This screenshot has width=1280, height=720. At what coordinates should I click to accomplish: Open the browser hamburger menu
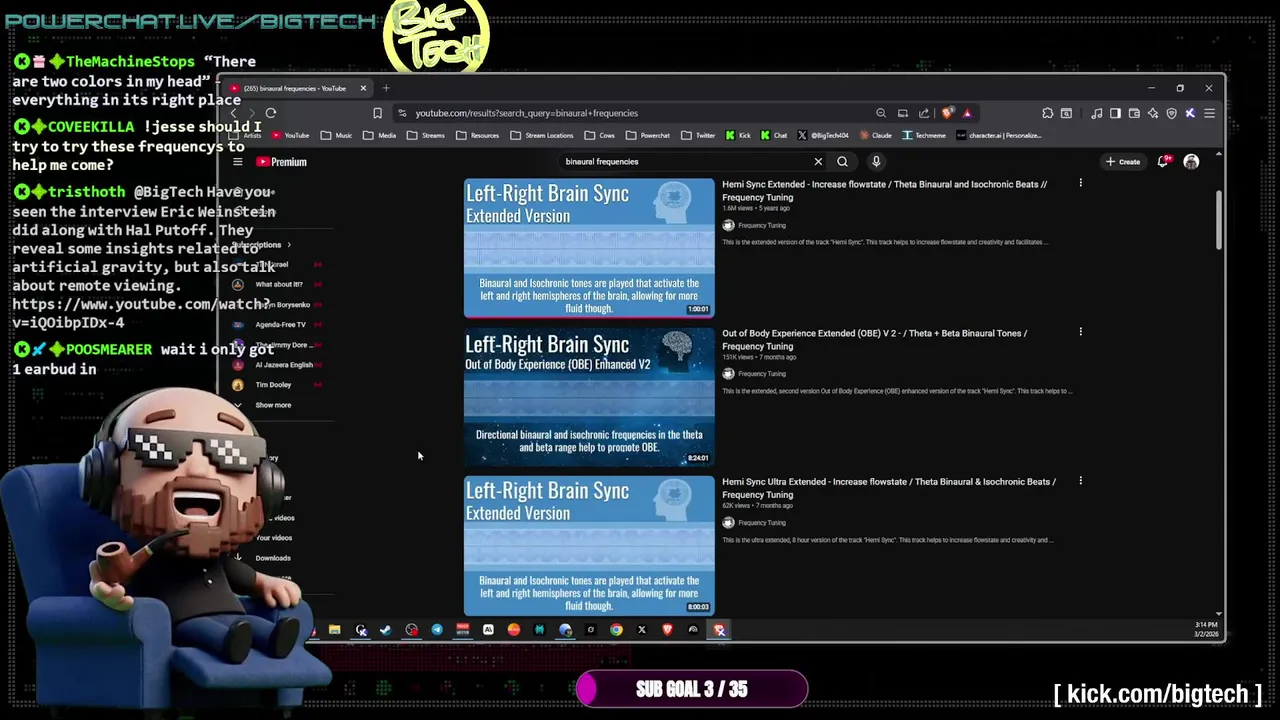[x=1209, y=113]
